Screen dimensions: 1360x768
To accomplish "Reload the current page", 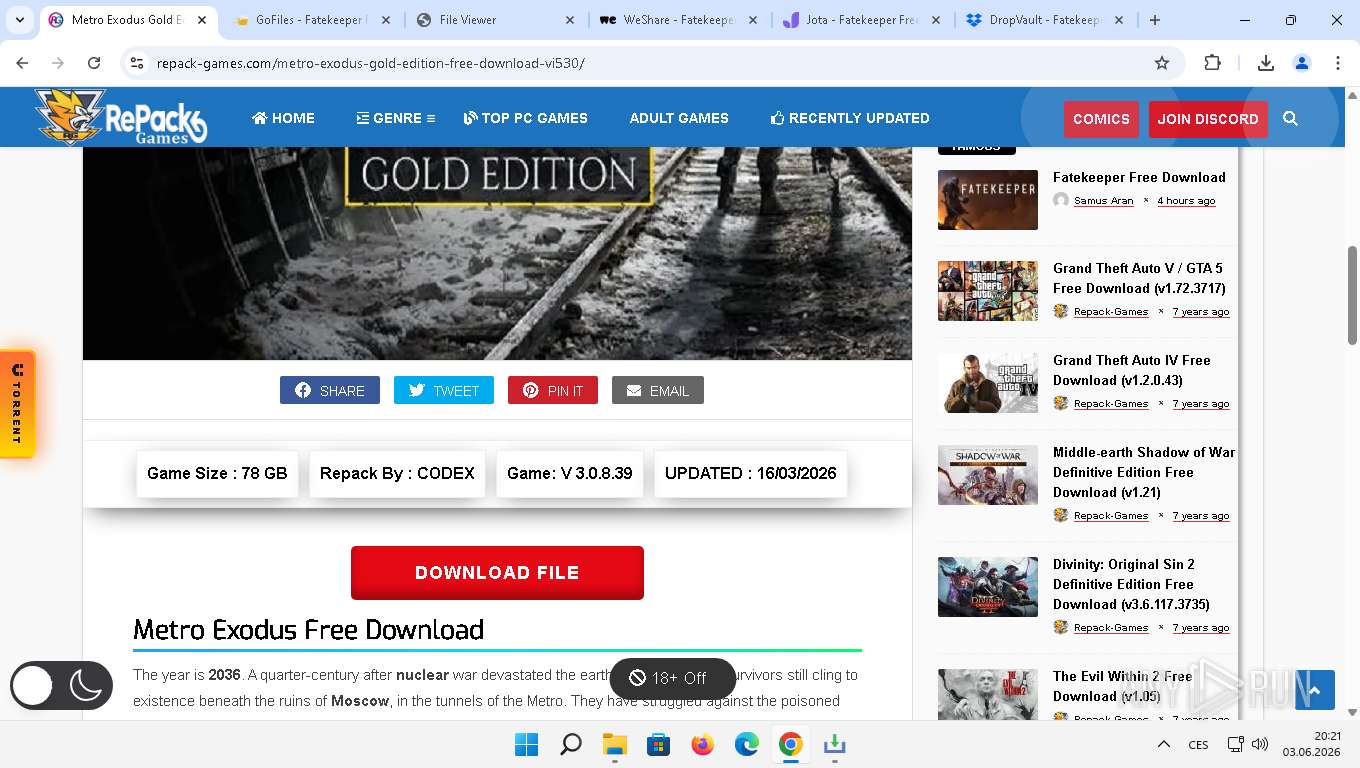I will point(94,63).
